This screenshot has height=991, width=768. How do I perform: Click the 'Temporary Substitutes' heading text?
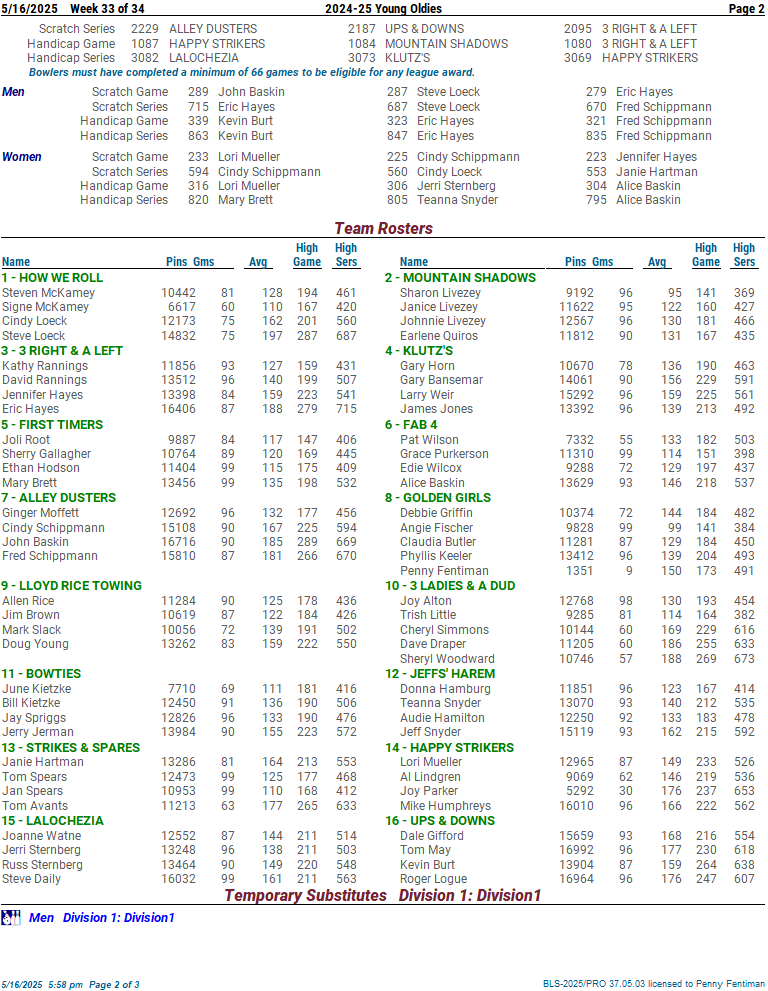(x=306, y=896)
